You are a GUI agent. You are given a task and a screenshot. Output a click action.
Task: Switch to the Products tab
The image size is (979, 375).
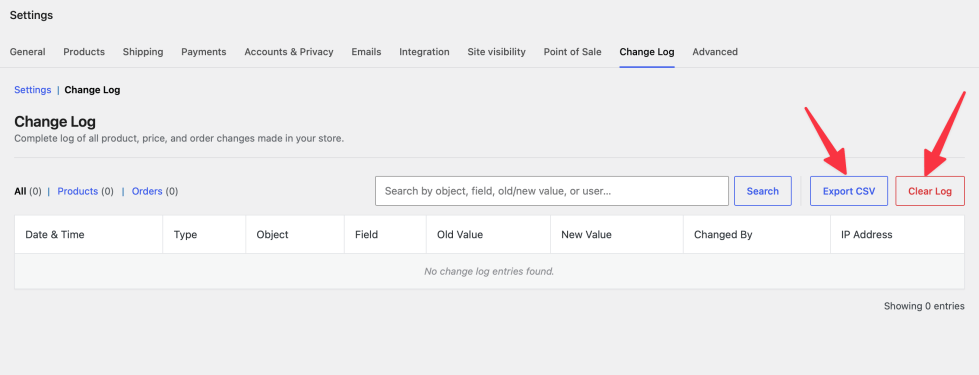(x=84, y=52)
